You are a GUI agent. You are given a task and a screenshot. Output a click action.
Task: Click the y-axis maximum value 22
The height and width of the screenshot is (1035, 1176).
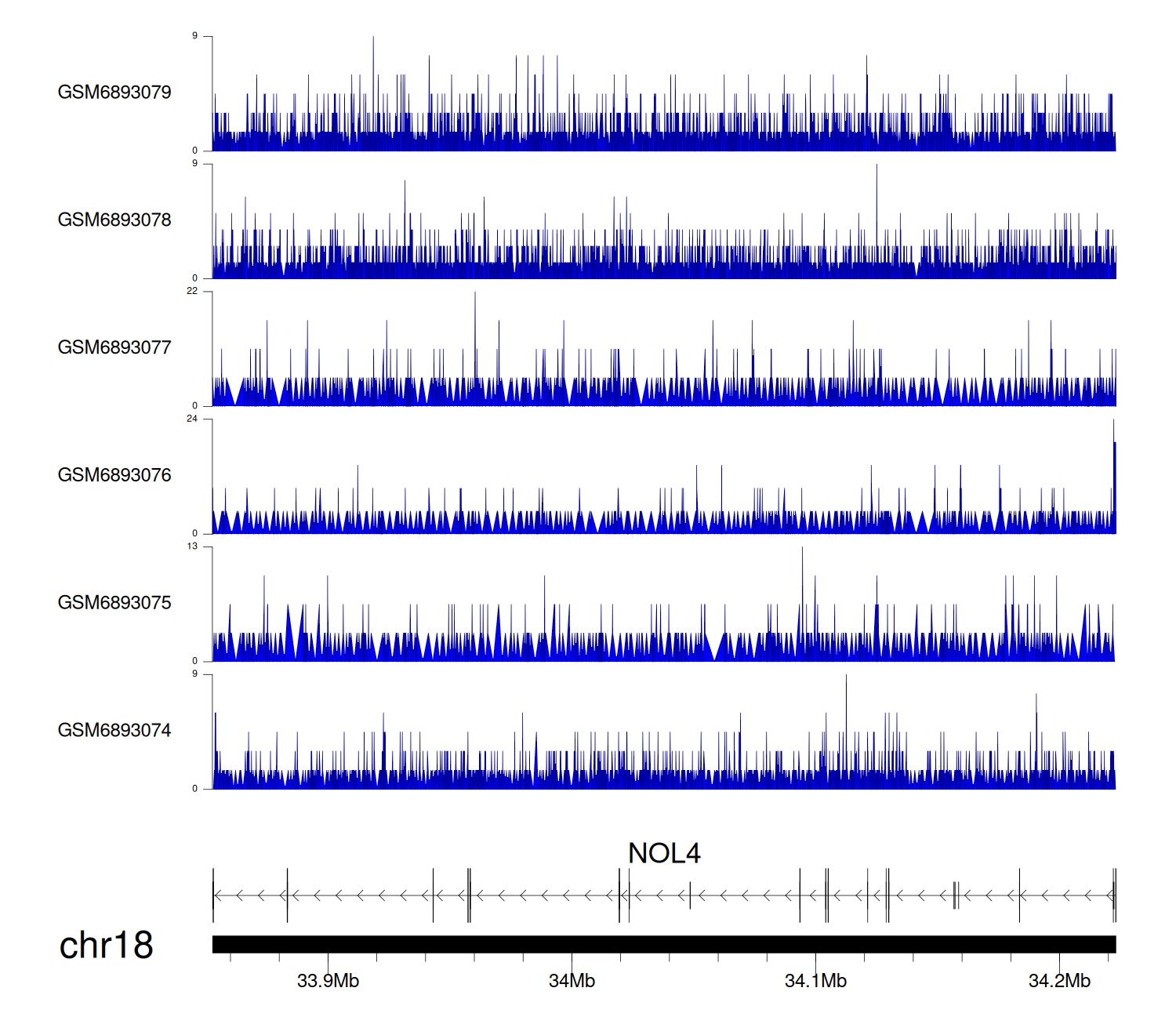192,291
